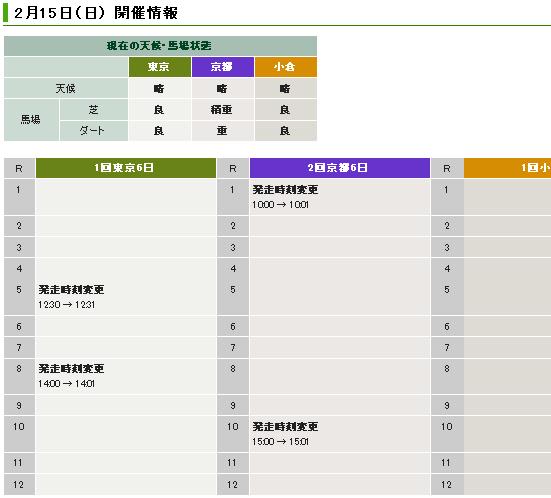
Task: Click 発走時刻変更 for Tokyo race 5
Action: [x=71, y=290]
